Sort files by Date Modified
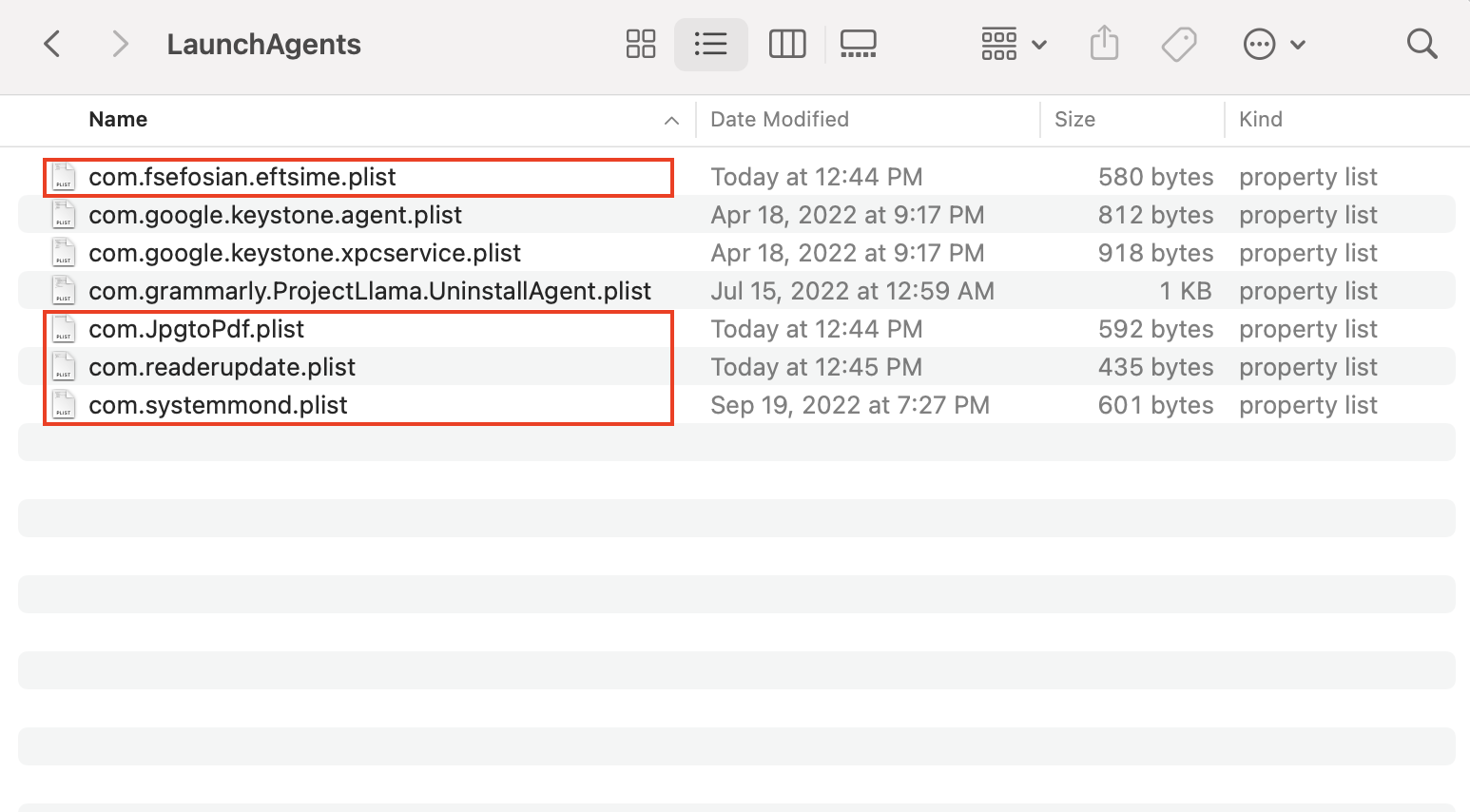1470x812 pixels. point(780,120)
